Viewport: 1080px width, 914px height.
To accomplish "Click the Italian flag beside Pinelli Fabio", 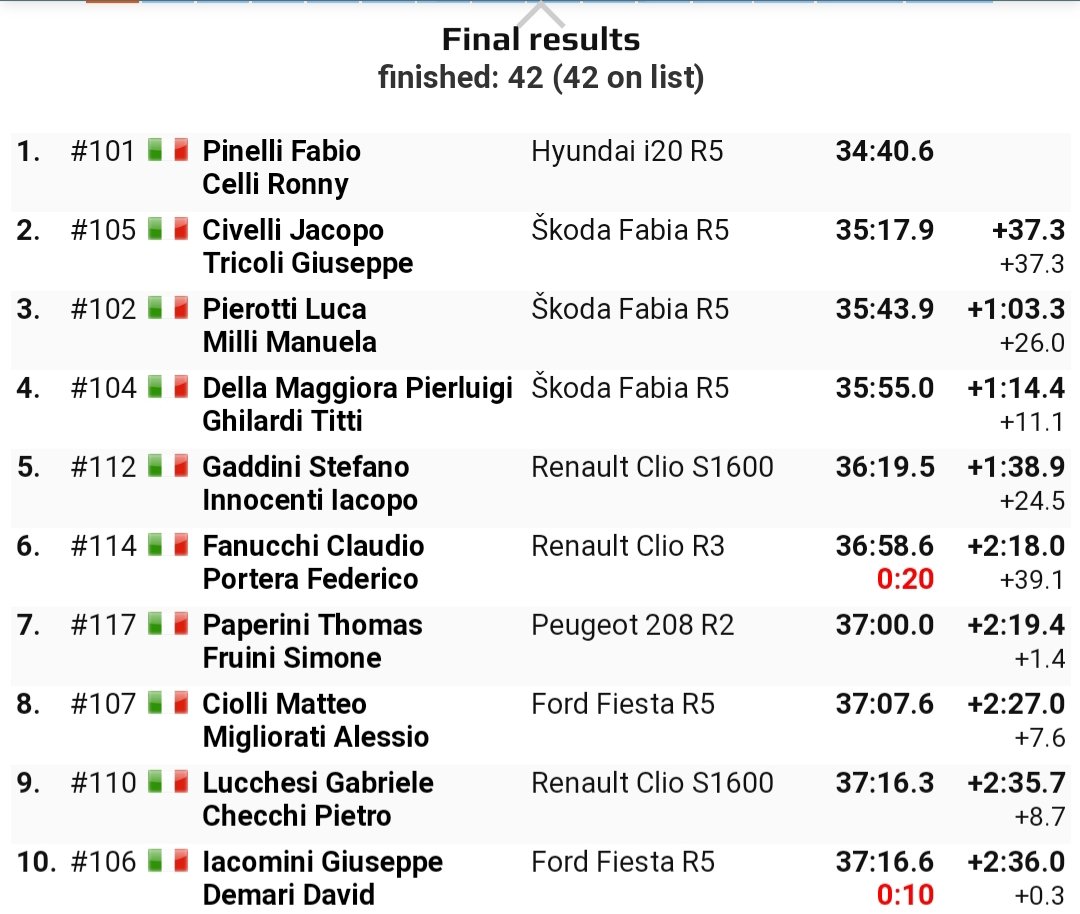I will coord(168,151).
